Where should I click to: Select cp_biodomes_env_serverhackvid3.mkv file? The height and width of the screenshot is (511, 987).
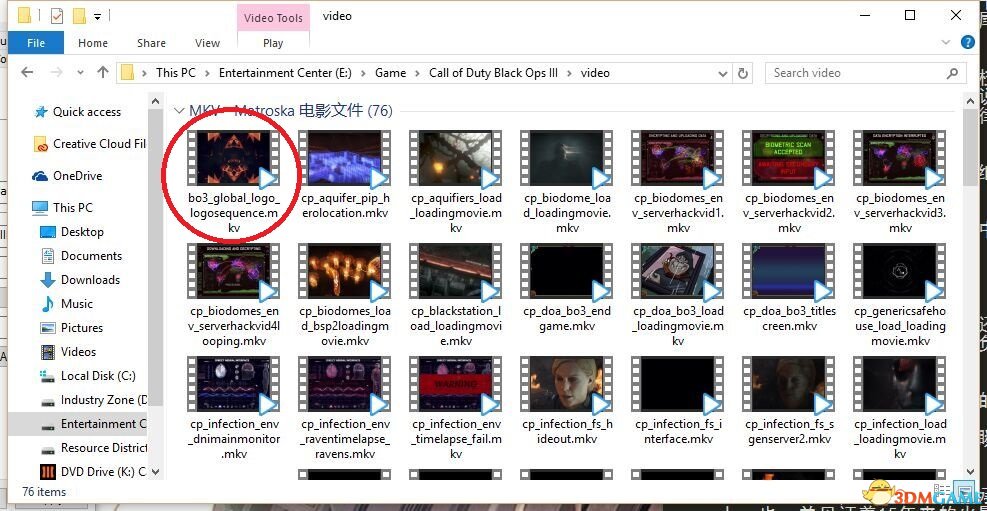pyautogui.click(x=900, y=182)
